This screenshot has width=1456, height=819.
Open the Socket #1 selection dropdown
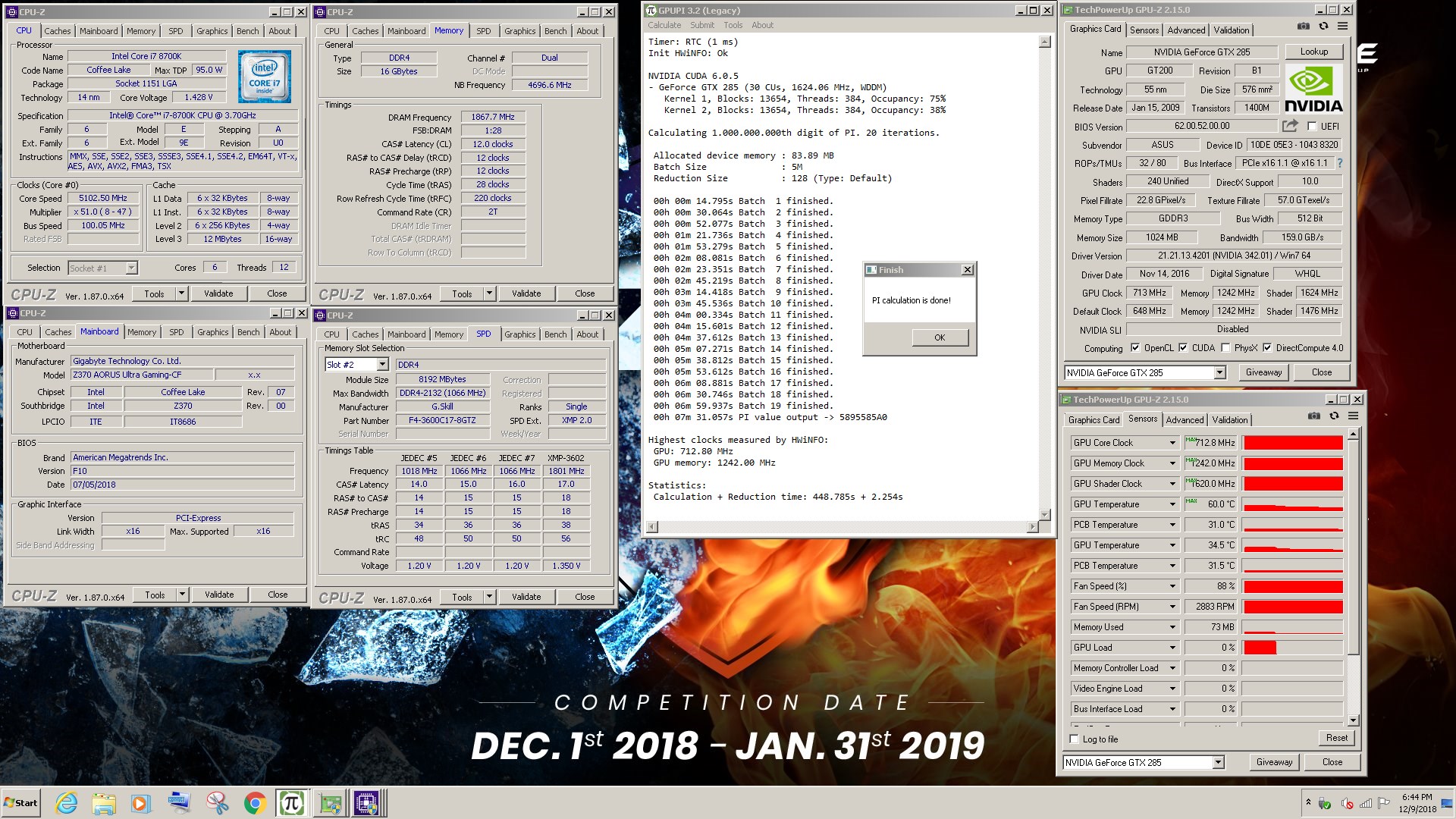pyautogui.click(x=131, y=268)
